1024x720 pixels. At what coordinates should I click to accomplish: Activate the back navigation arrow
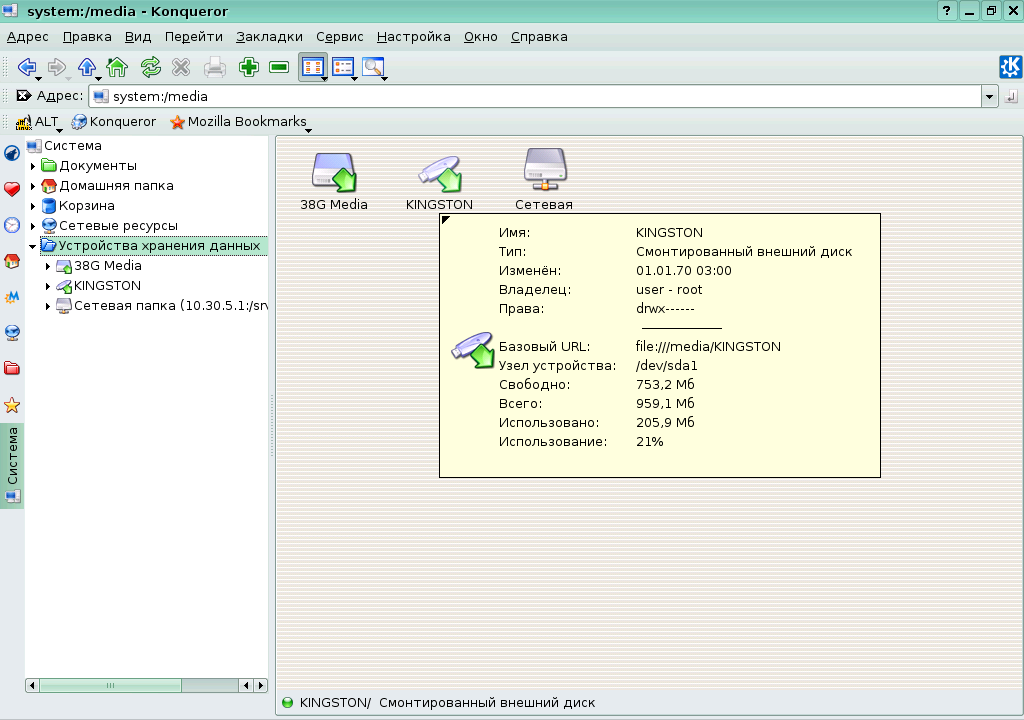coord(27,67)
